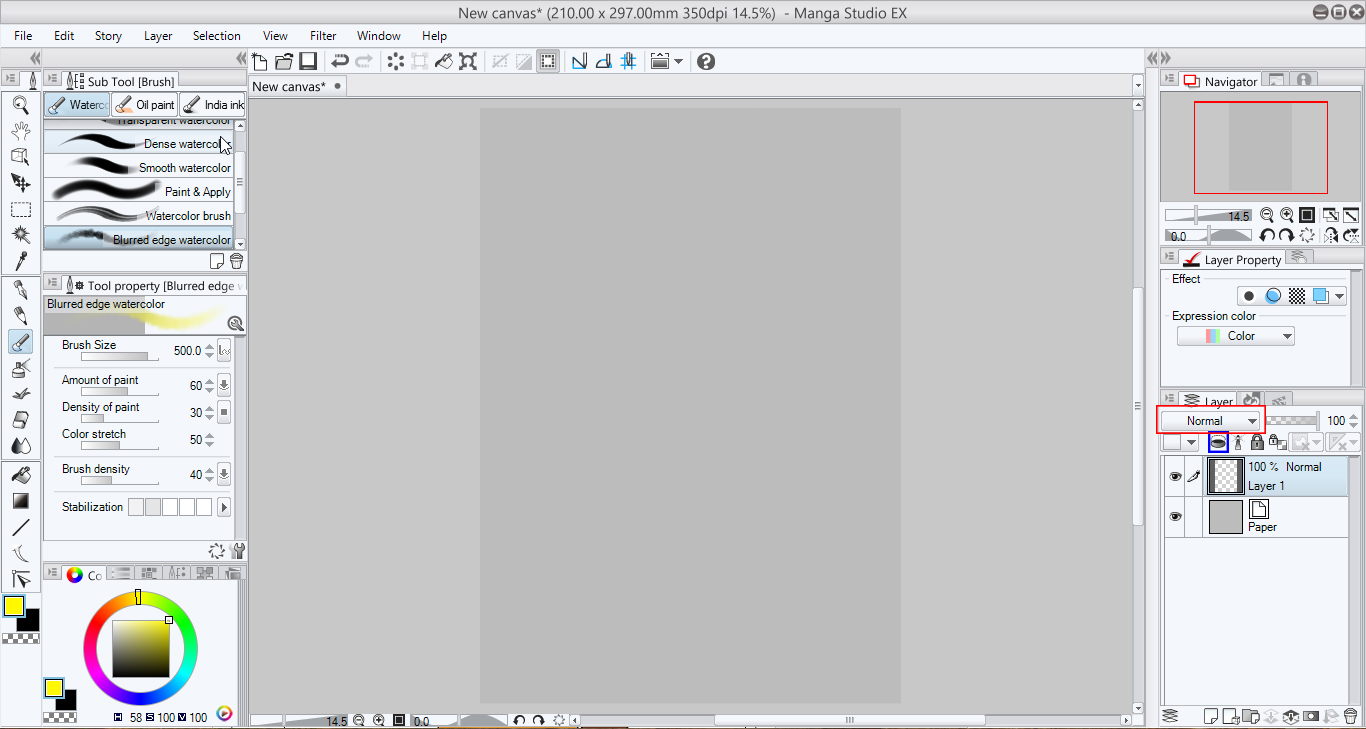The height and width of the screenshot is (729, 1366).
Task: Toggle visibility of Paper layer
Action: coord(1175,517)
